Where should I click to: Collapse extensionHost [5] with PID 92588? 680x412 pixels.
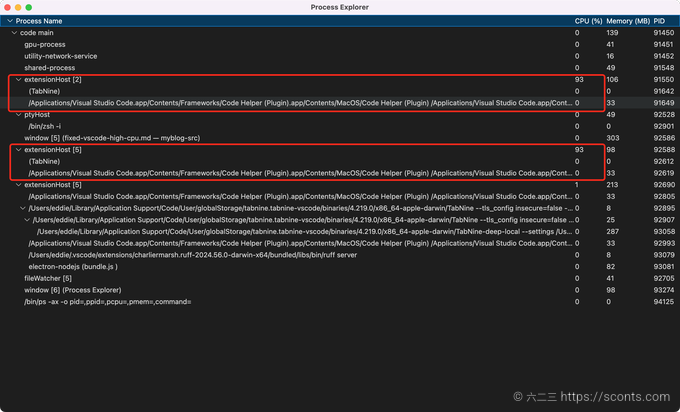coord(19,150)
